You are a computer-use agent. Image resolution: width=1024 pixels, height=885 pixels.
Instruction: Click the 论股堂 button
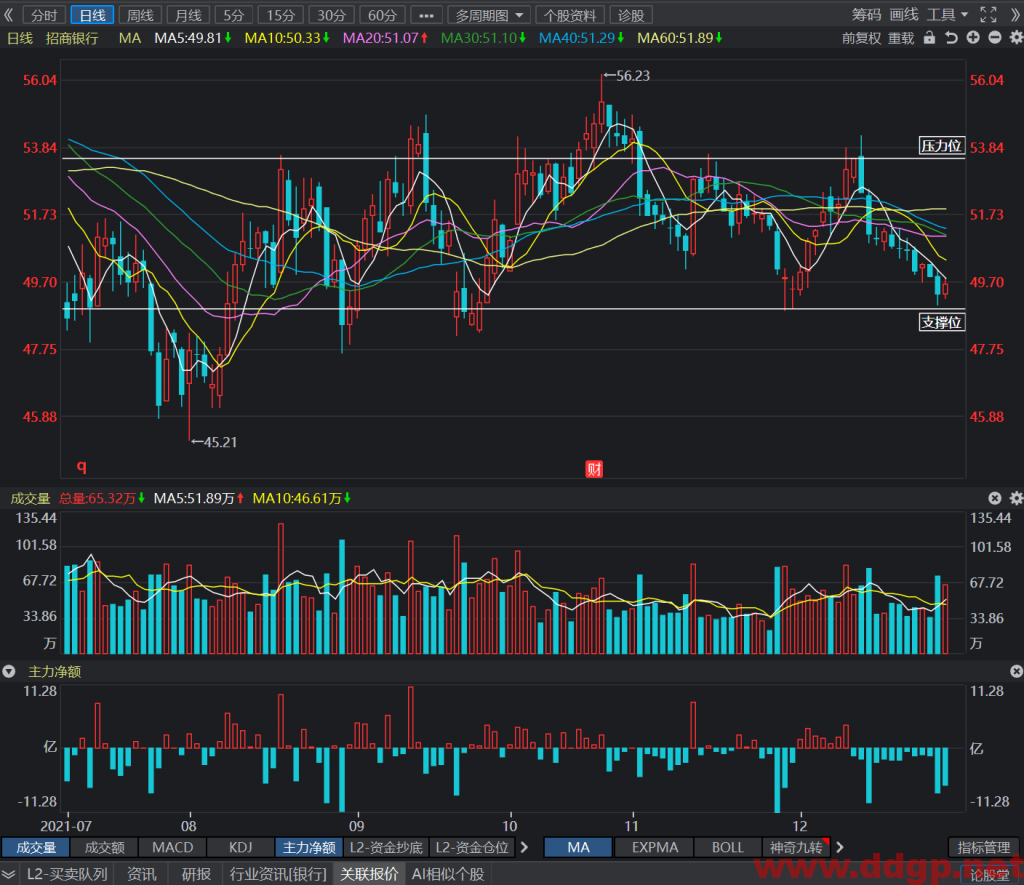pyautogui.click(x=989, y=874)
